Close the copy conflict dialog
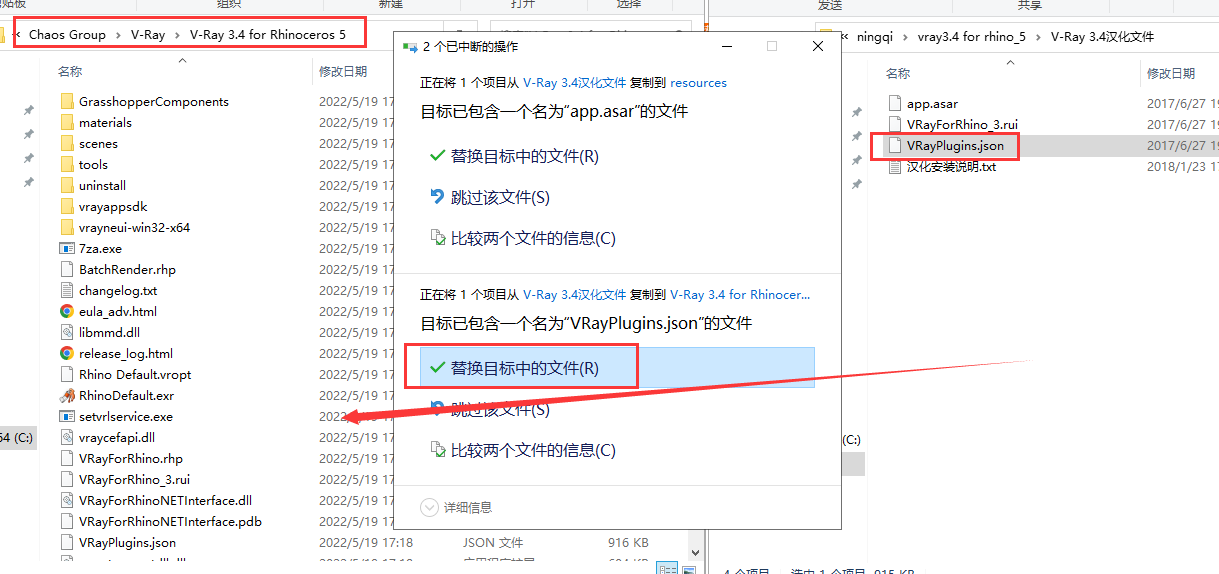Image resolution: width=1219 pixels, height=574 pixels. (819, 46)
